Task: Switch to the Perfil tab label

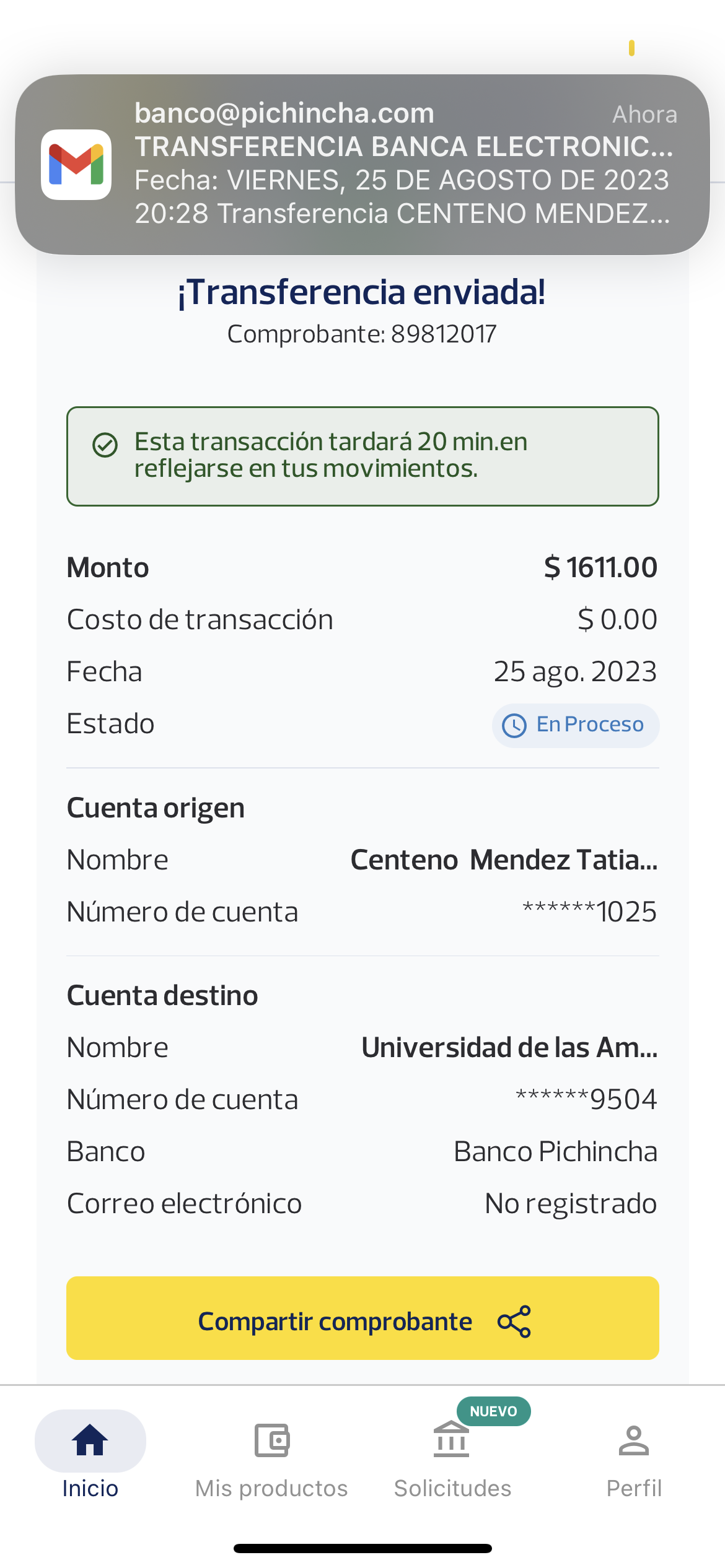Action: [x=634, y=1488]
